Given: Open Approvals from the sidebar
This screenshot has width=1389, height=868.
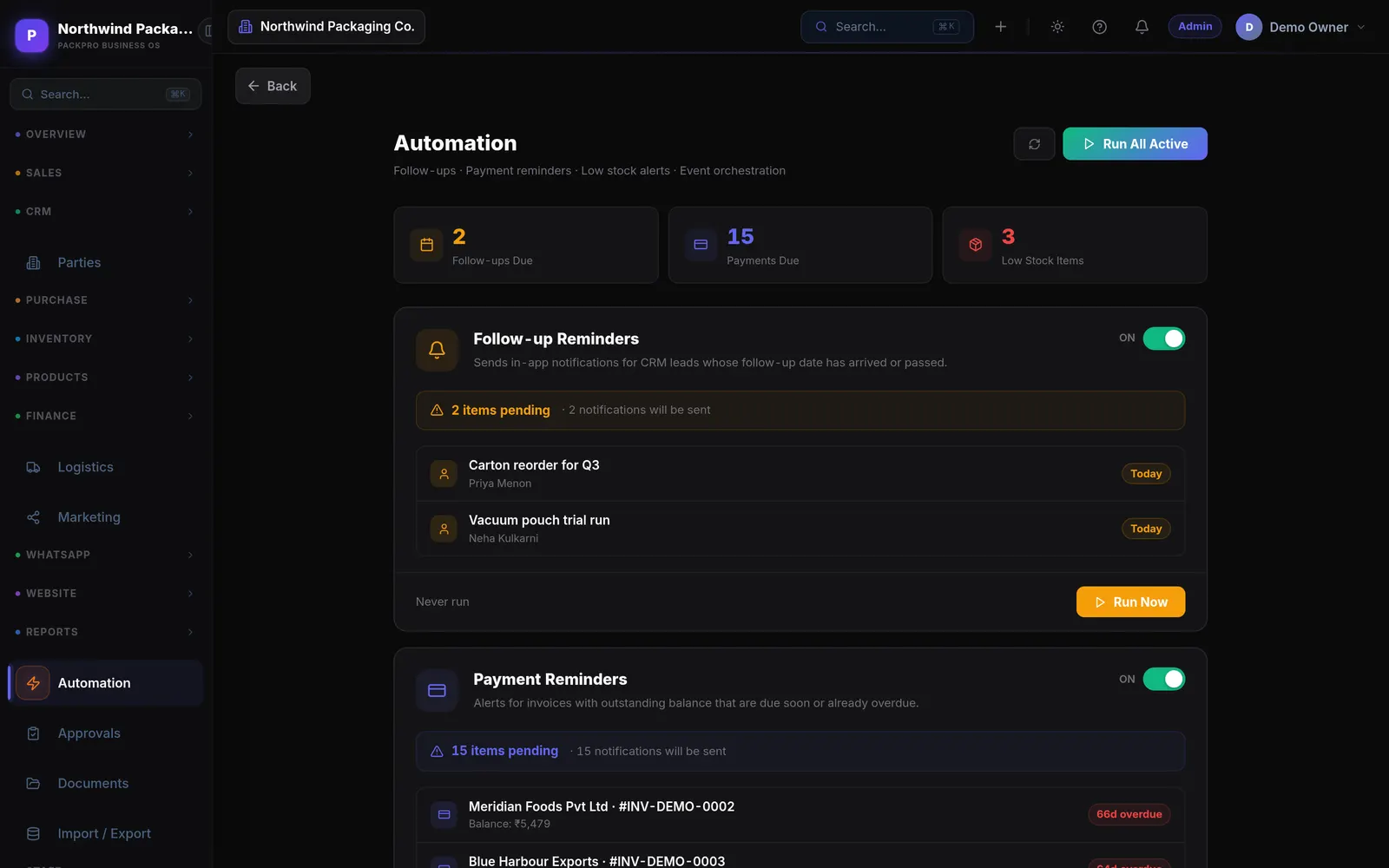Looking at the screenshot, I should point(105,733).
